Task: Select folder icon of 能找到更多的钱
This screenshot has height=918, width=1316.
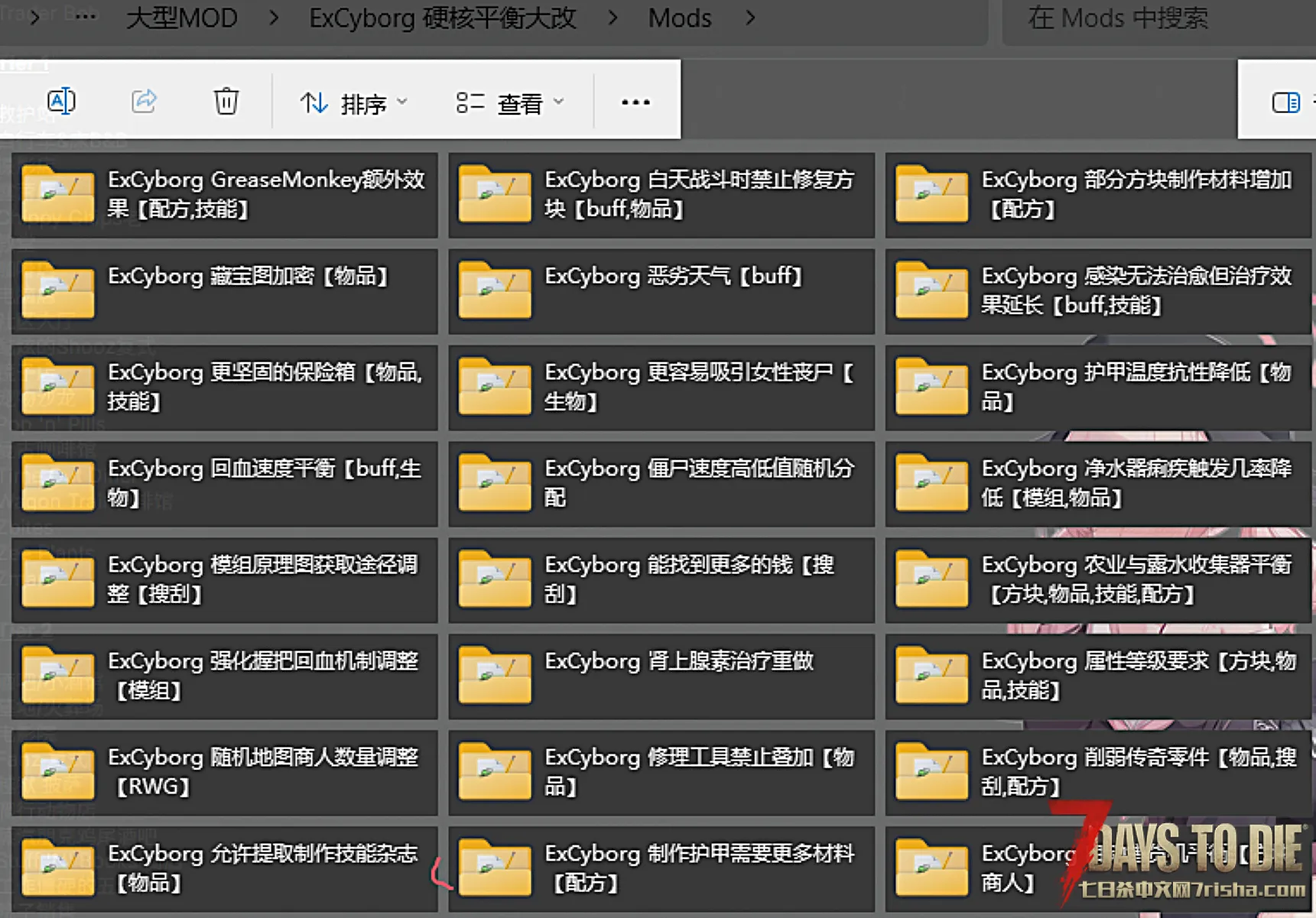Action: 495,579
